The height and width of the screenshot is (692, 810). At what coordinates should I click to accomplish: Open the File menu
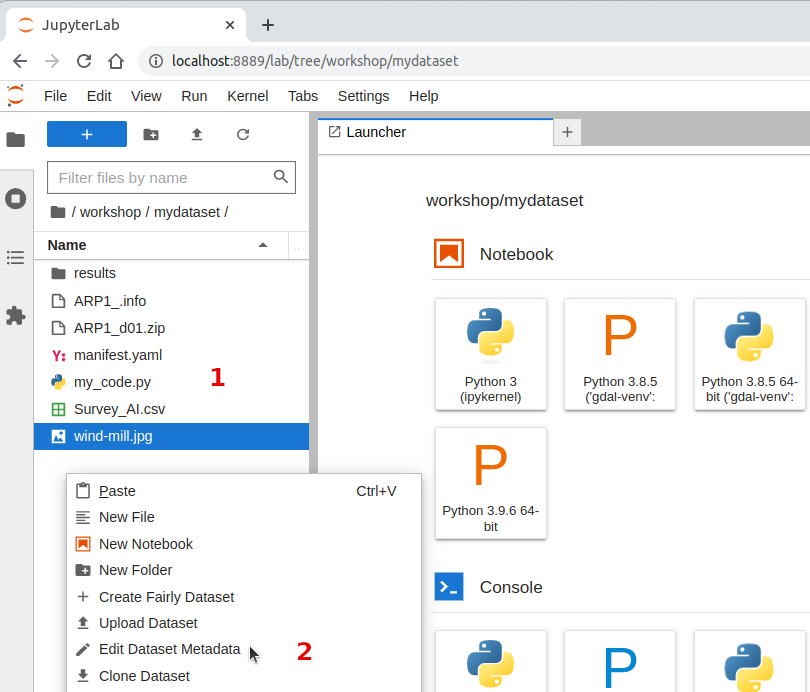[55, 96]
